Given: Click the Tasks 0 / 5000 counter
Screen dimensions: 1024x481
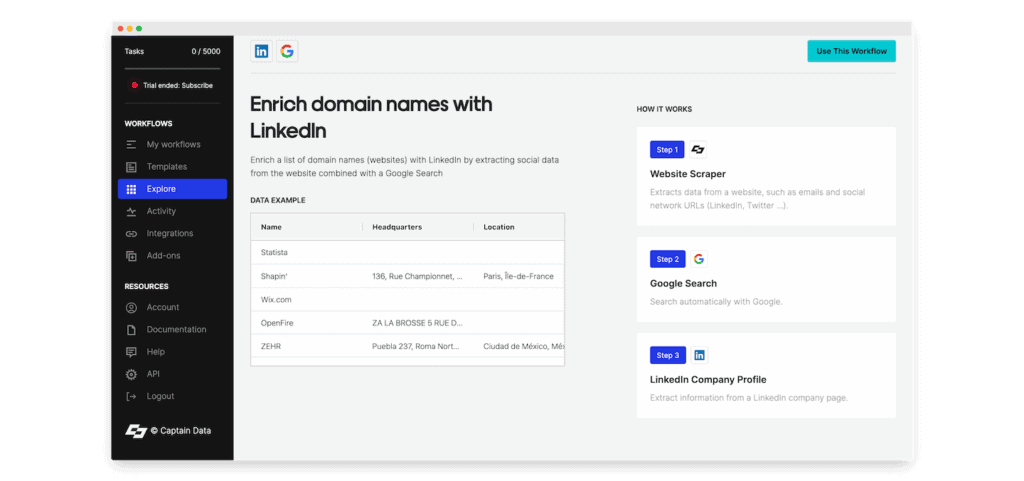Looking at the screenshot, I should [x=172, y=52].
